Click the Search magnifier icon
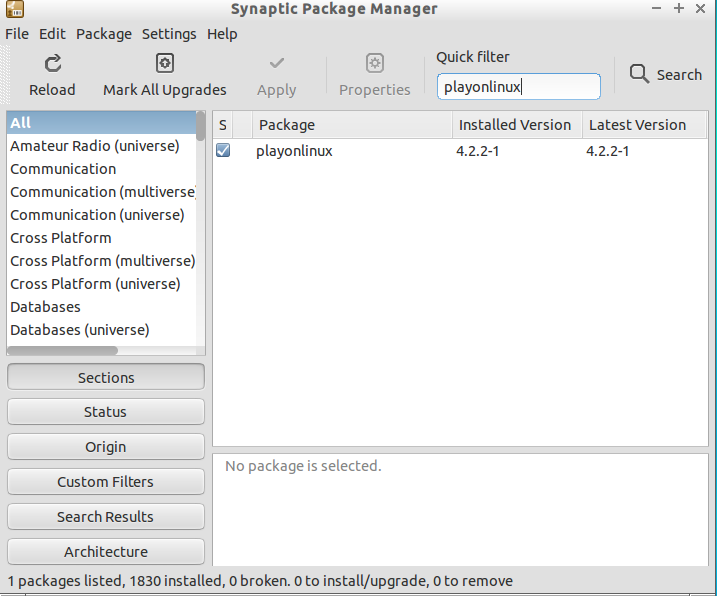The width and height of the screenshot is (717, 596). point(639,74)
